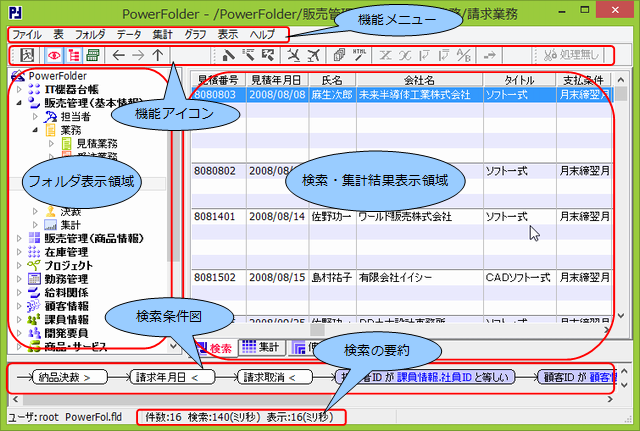640x431 pixels.
Task: Click the condition diagram right scroll arrow
Action: pos(610,399)
